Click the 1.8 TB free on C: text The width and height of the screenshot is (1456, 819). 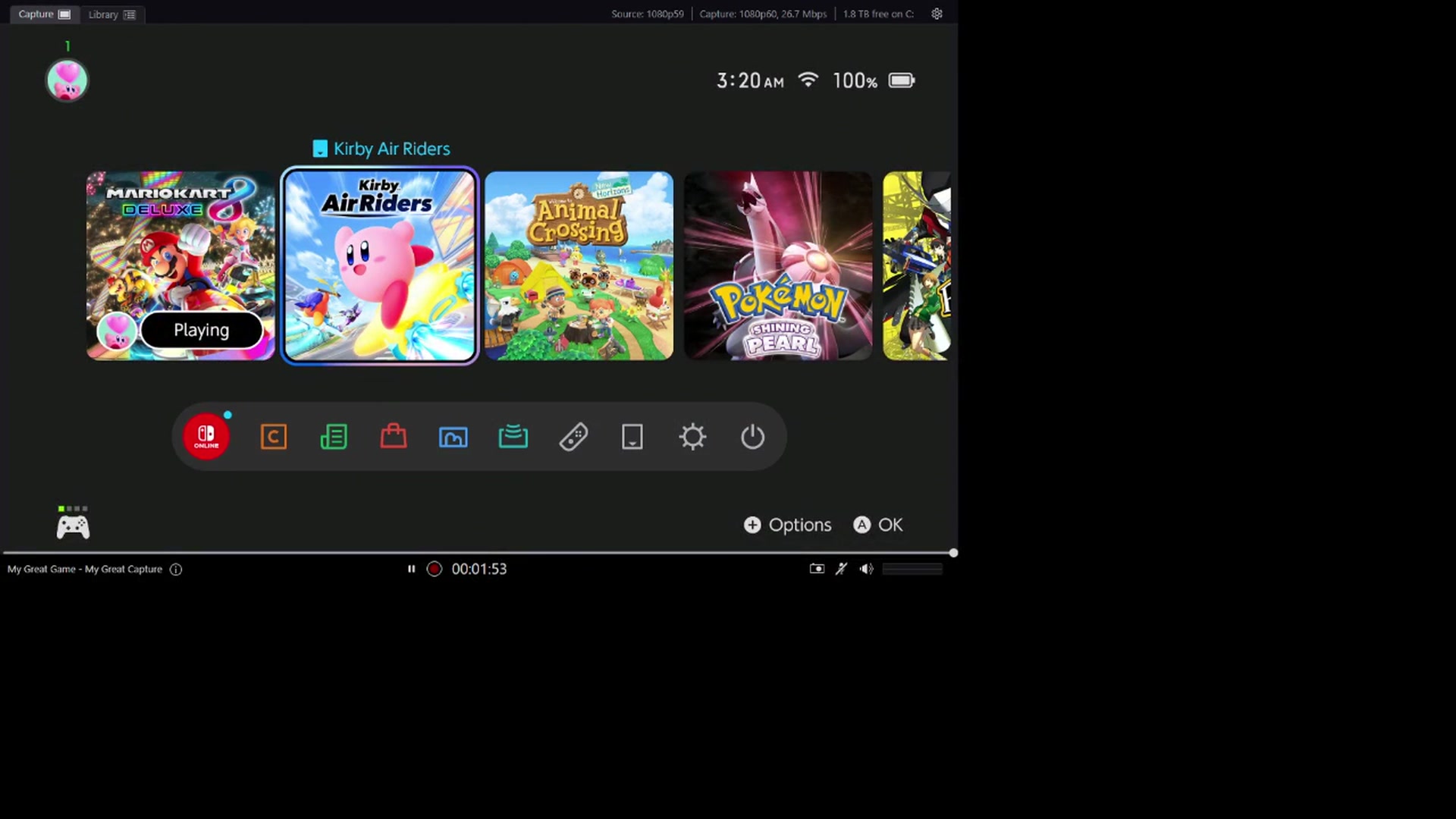[x=878, y=14]
